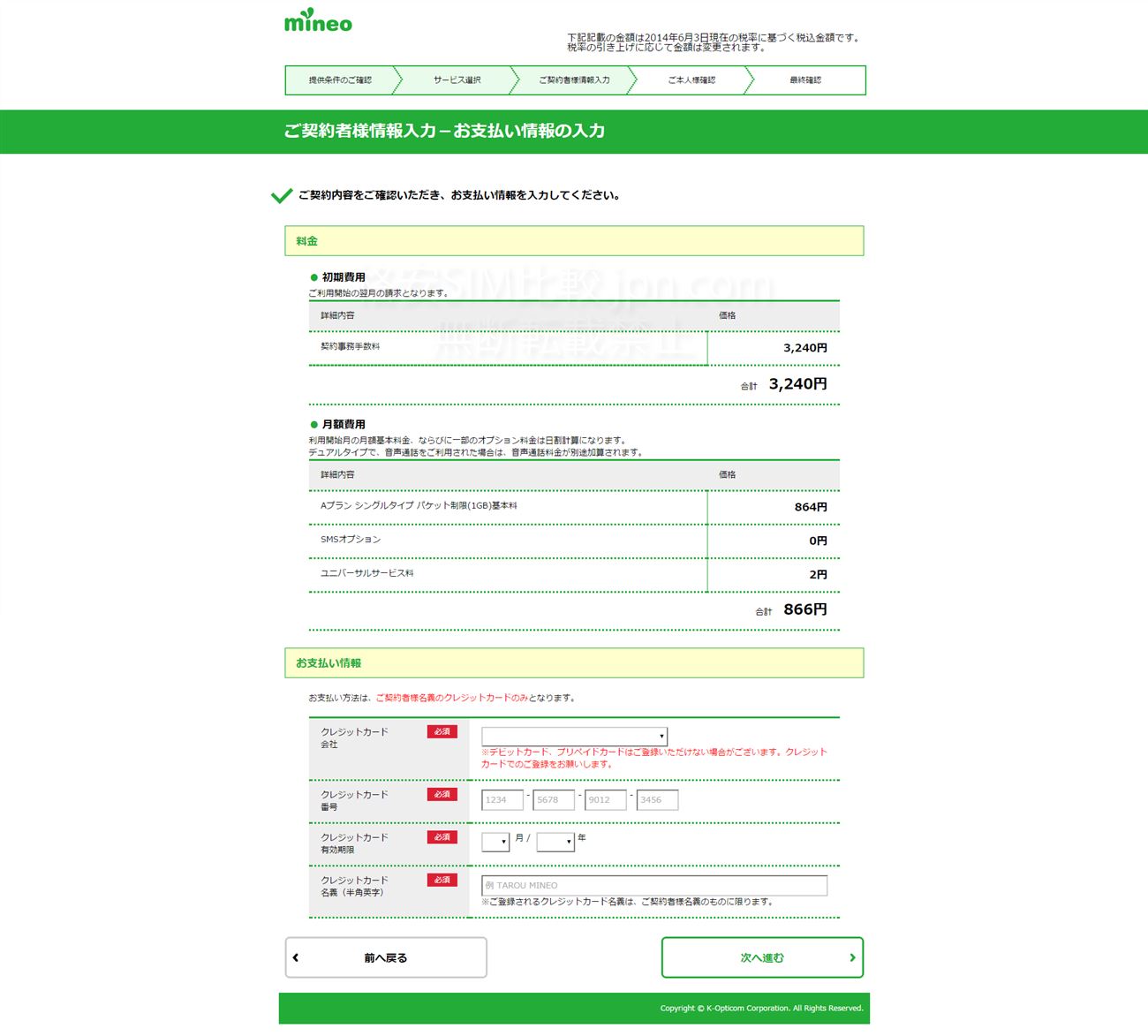Viewport: 1148px width, 1036px height.
Task: Click the SMSオプション row label
Action: 351,540
